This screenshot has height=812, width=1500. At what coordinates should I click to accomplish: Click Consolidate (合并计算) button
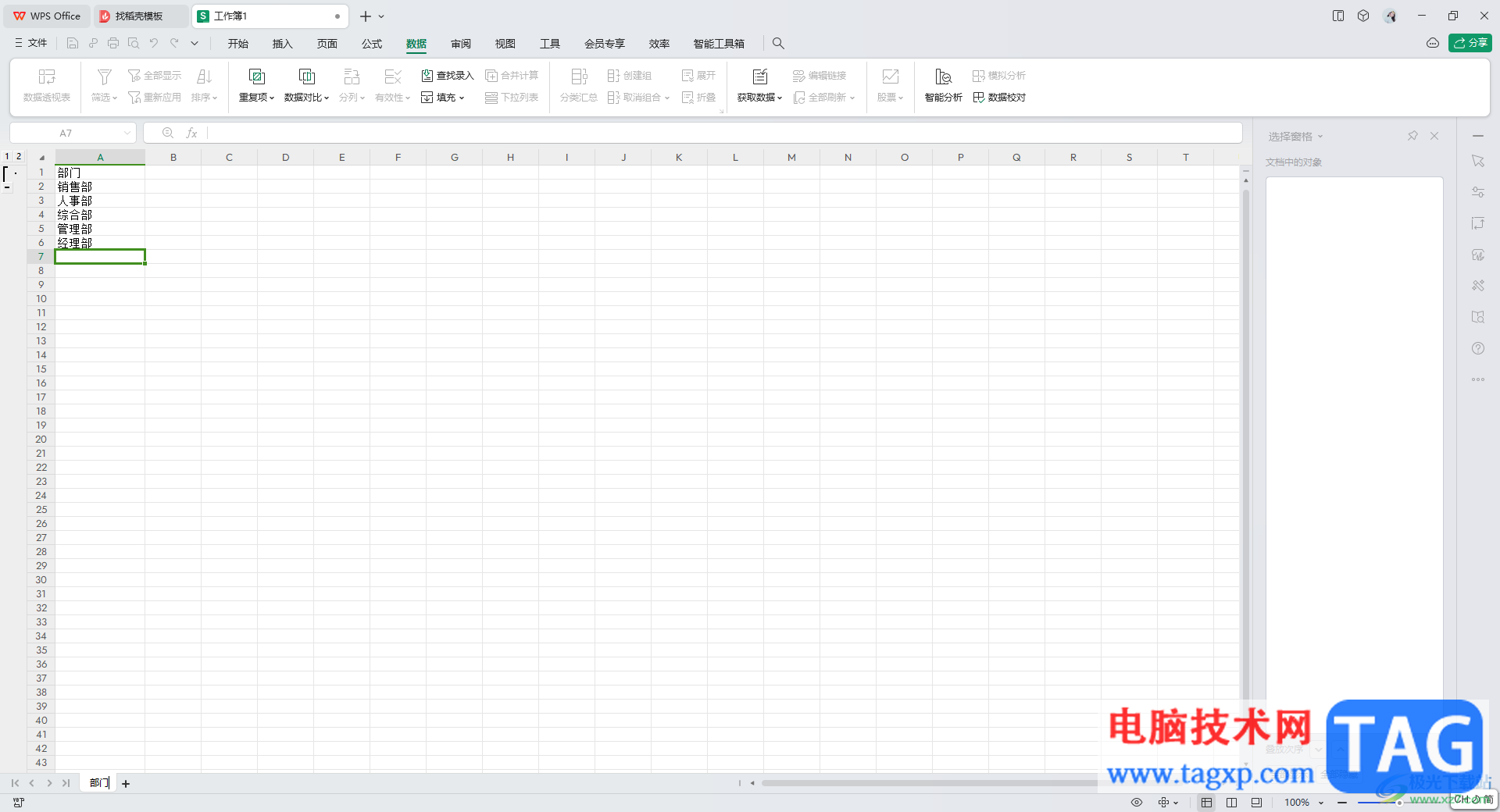coord(512,76)
